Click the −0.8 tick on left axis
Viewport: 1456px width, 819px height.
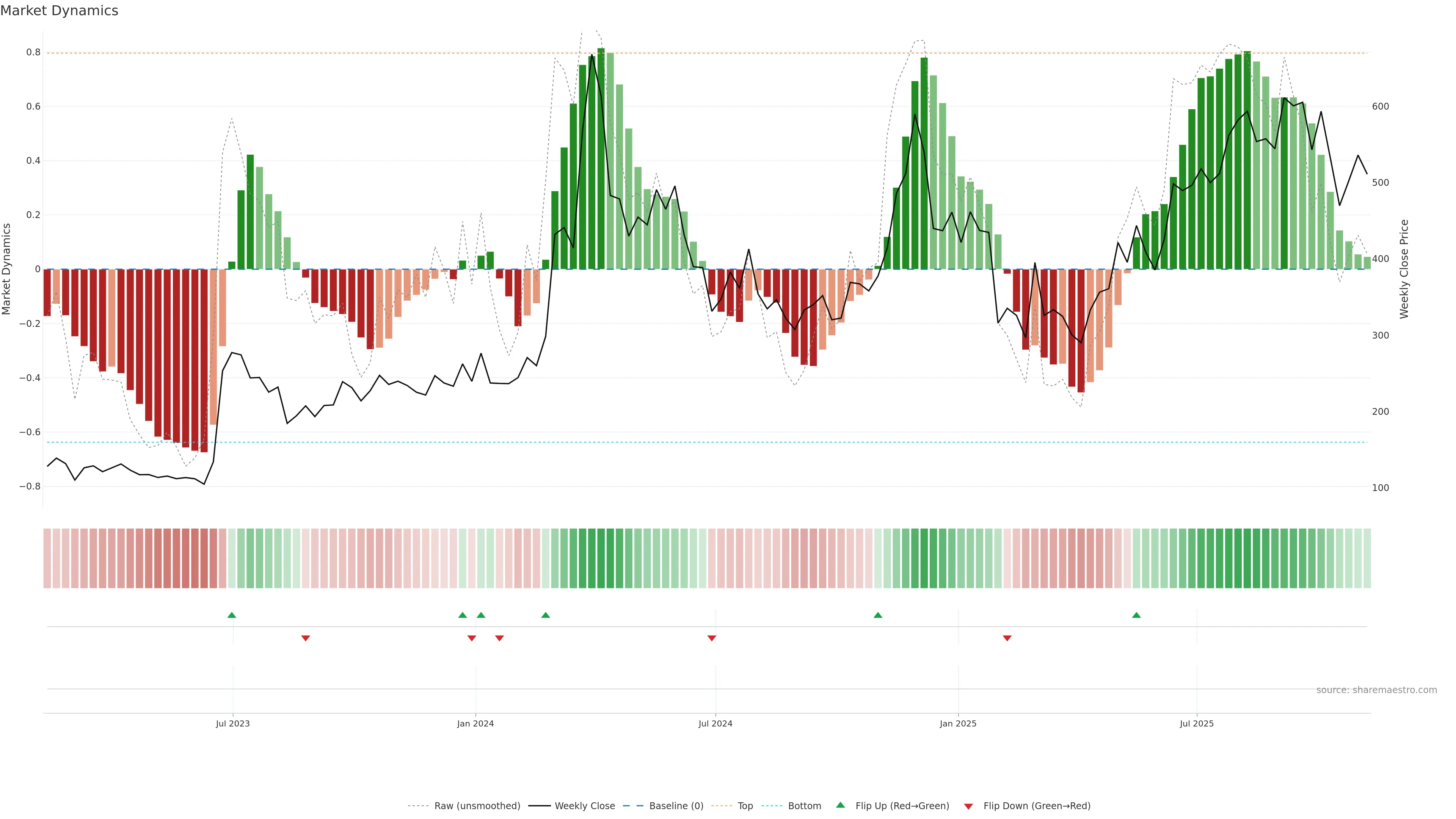tap(30, 486)
